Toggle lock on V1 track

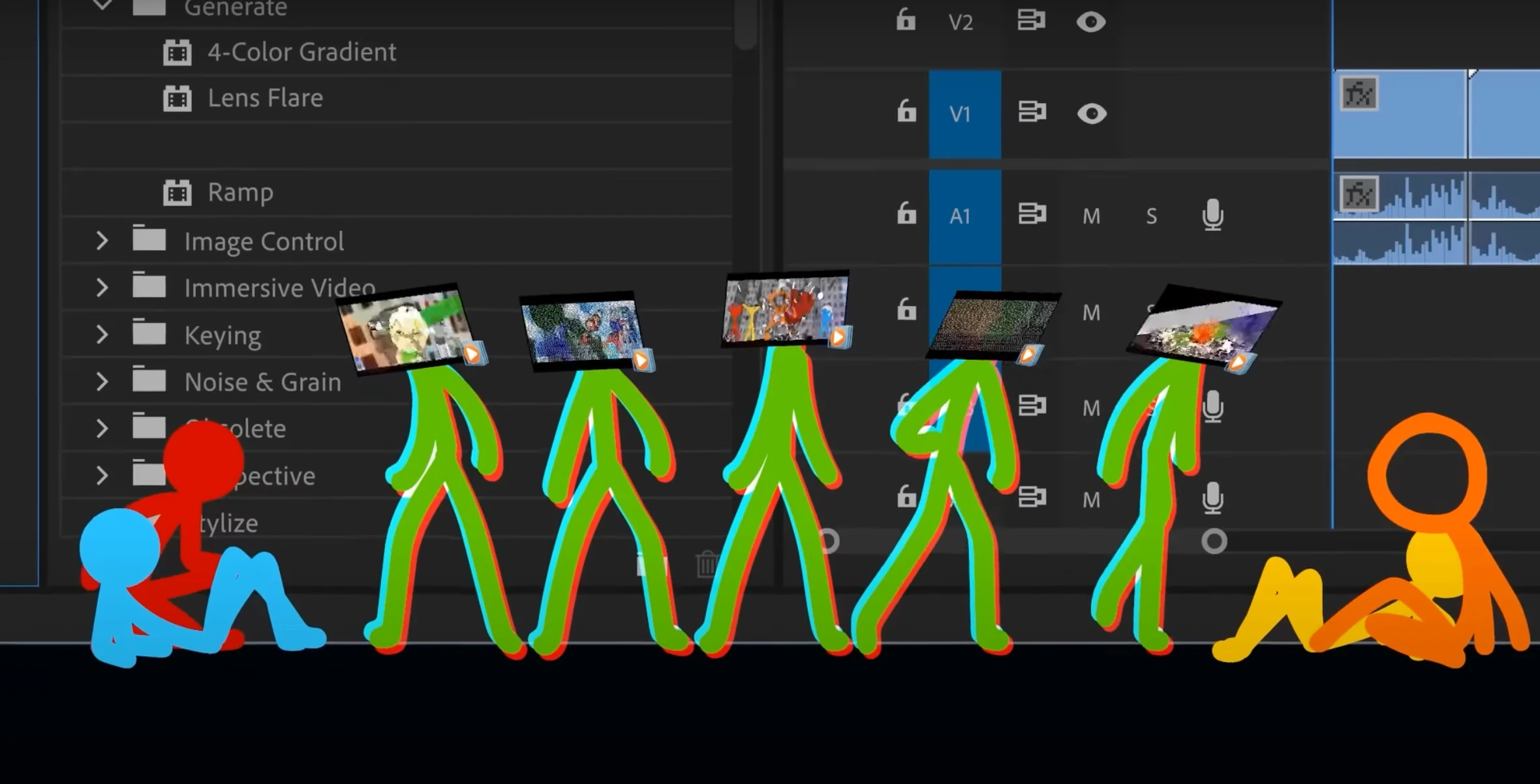pos(906,112)
